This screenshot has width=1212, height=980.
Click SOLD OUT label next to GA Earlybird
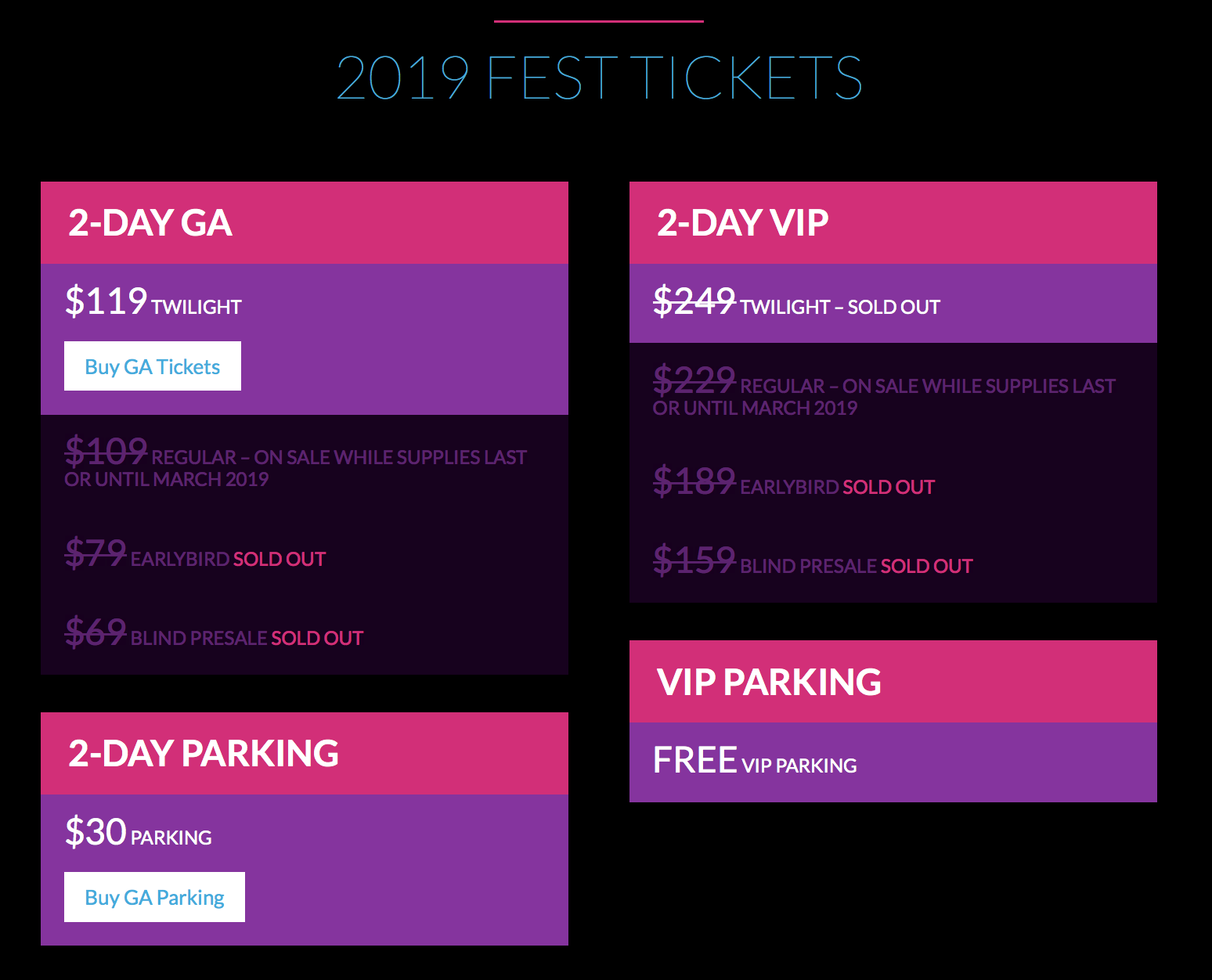pos(280,559)
